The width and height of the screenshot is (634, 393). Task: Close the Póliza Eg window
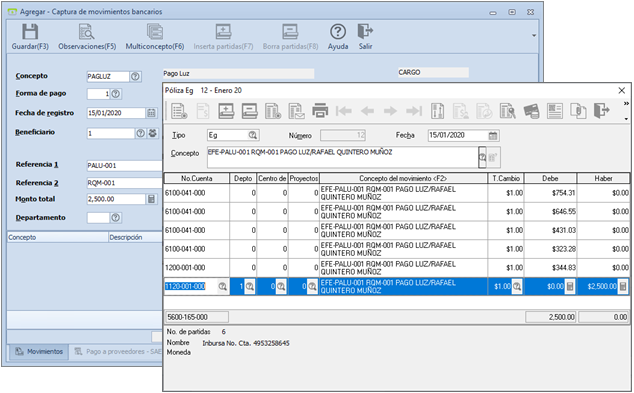(621, 91)
